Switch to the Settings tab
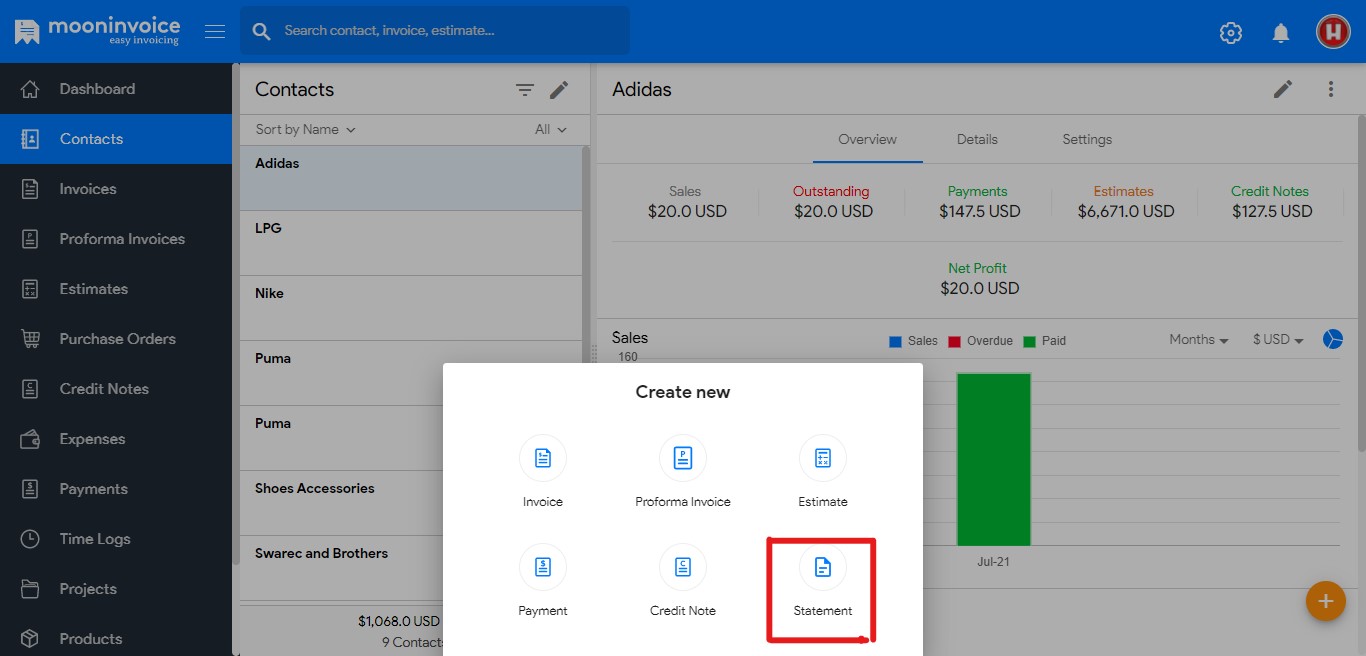Viewport: 1366px width, 656px height. tap(1087, 140)
